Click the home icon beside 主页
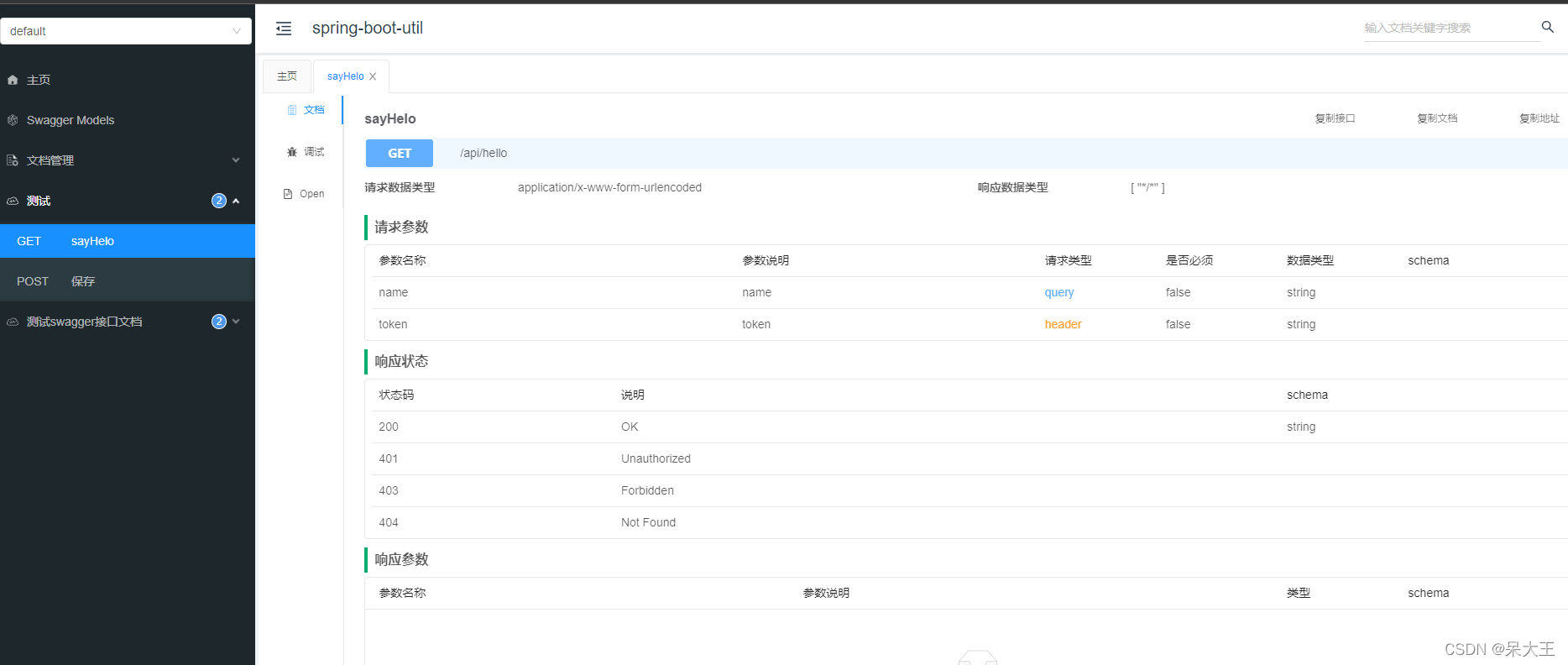The height and width of the screenshot is (665, 1568). tap(13, 80)
